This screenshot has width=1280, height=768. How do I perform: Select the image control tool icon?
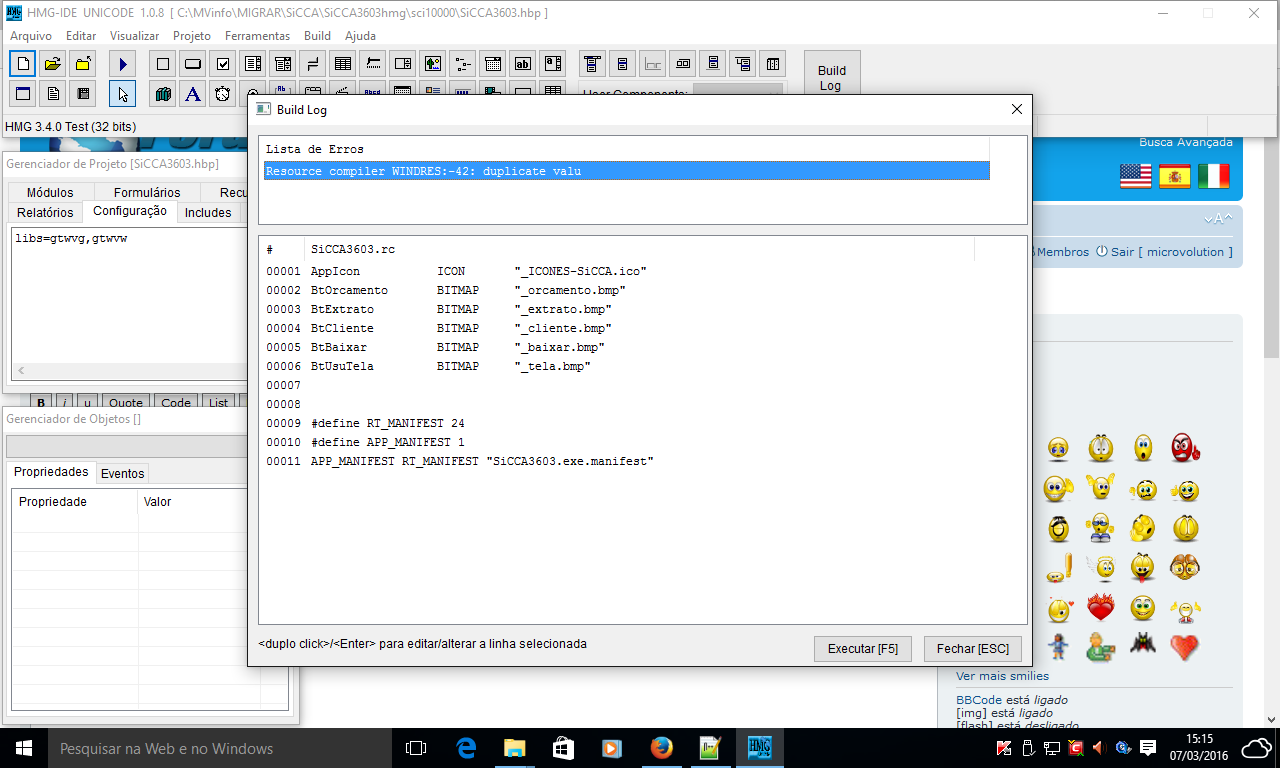[x=432, y=64]
